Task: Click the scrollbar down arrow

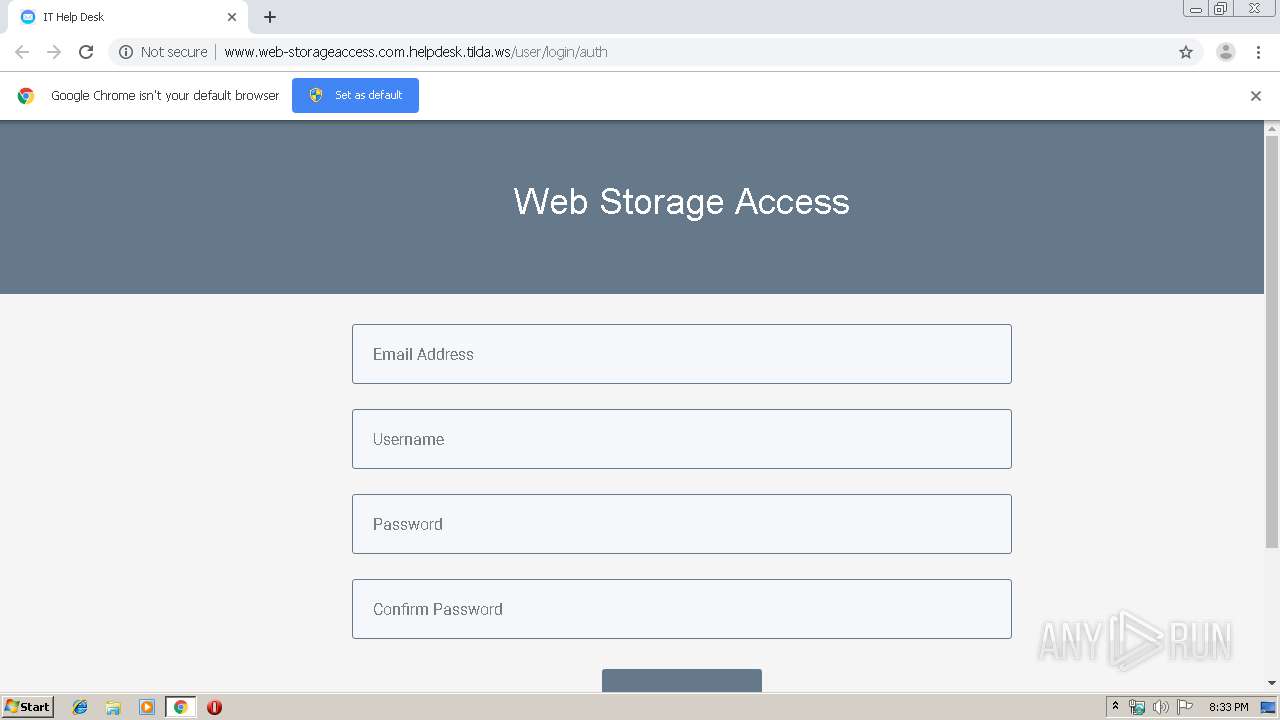Action: (x=1272, y=683)
